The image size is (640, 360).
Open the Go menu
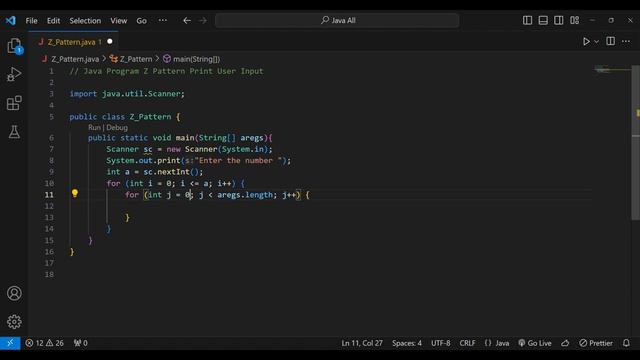[x=141, y=21]
